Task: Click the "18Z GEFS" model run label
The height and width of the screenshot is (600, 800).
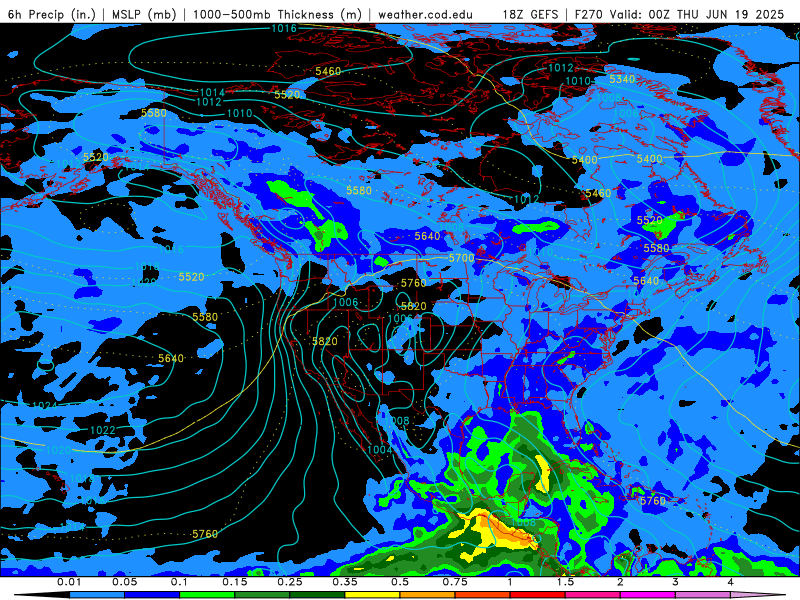Action: (531, 14)
